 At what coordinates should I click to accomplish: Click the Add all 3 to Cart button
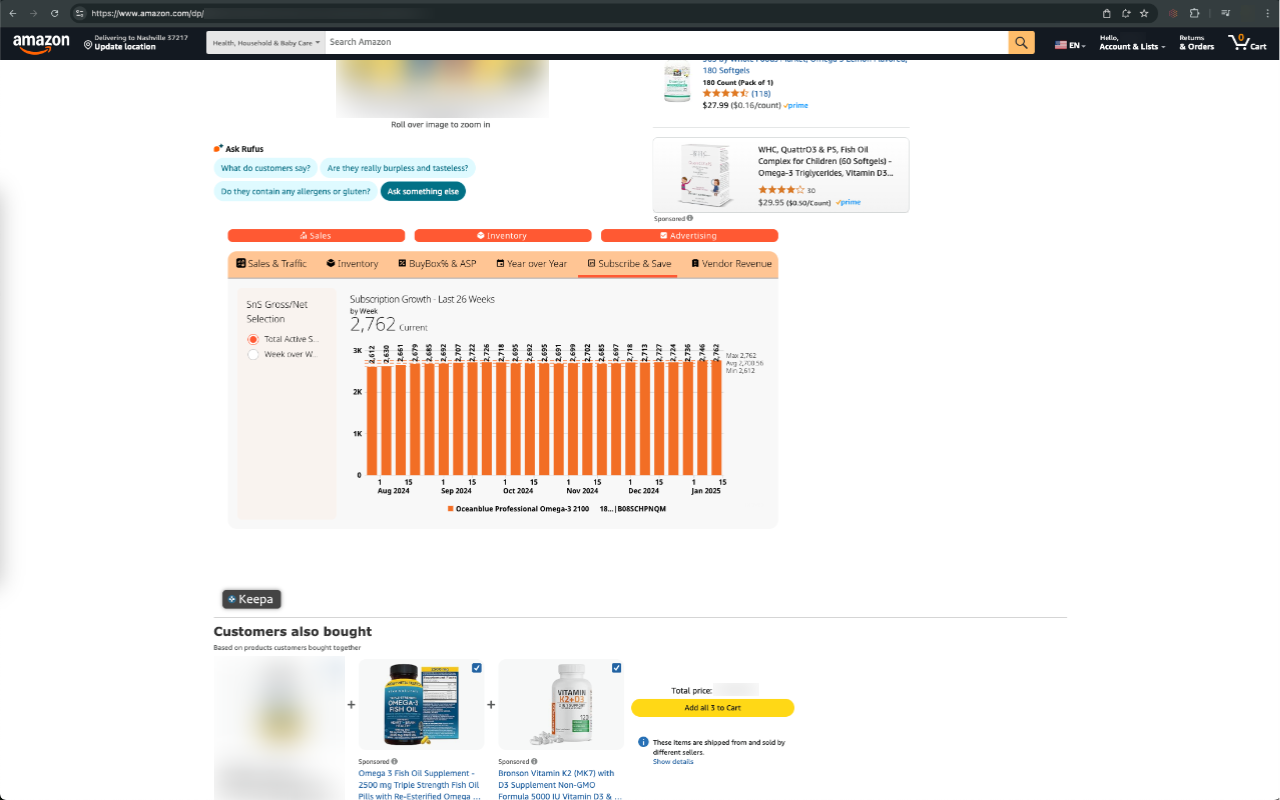coord(712,708)
